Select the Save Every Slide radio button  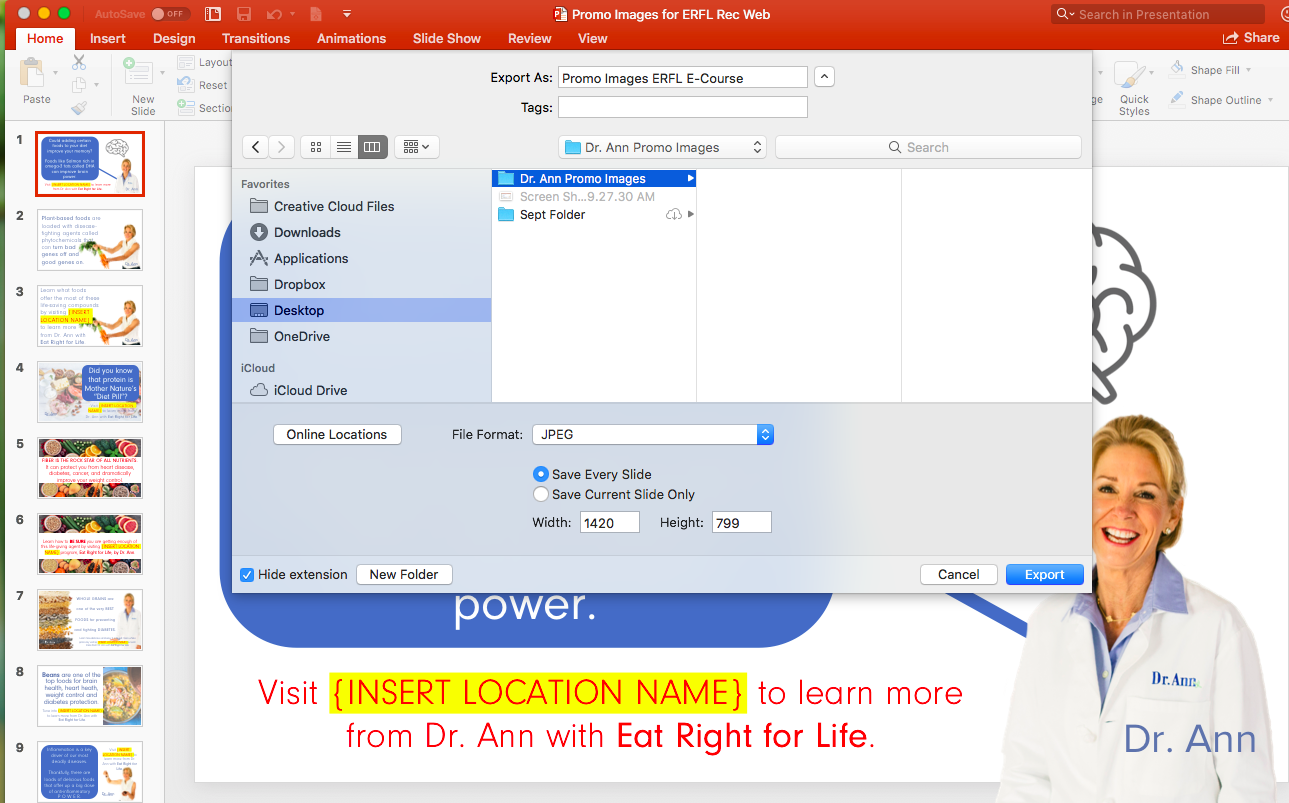click(x=541, y=474)
